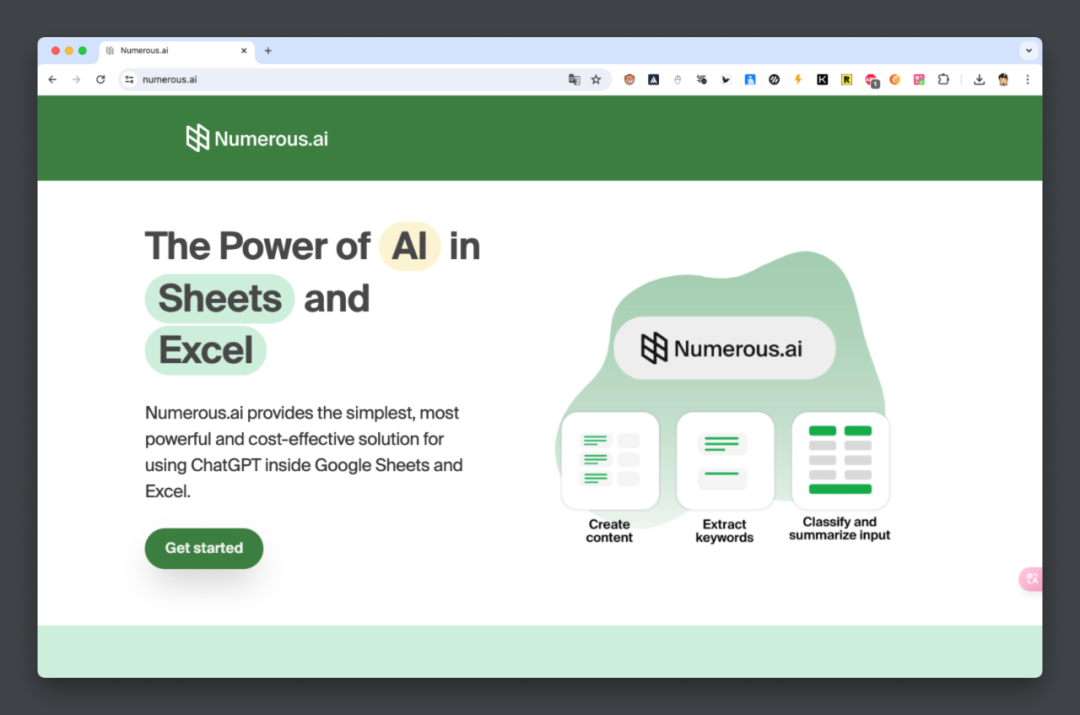This screenshot has height=715, width=1080.
Task: Open the black K extension icon
Action: pyautogui.click(x=822, y=79)
